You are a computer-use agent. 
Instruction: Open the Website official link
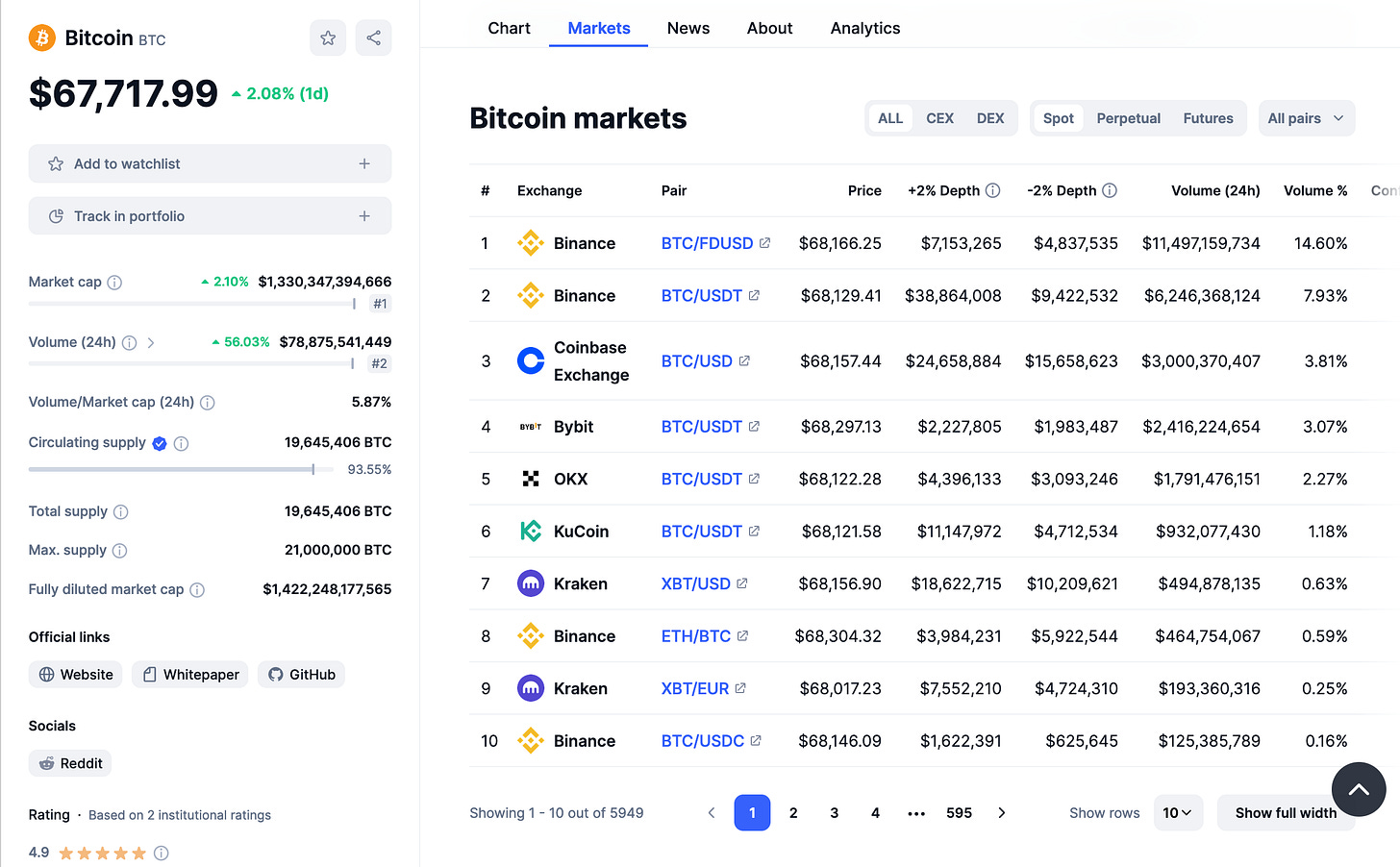(75, 675)
